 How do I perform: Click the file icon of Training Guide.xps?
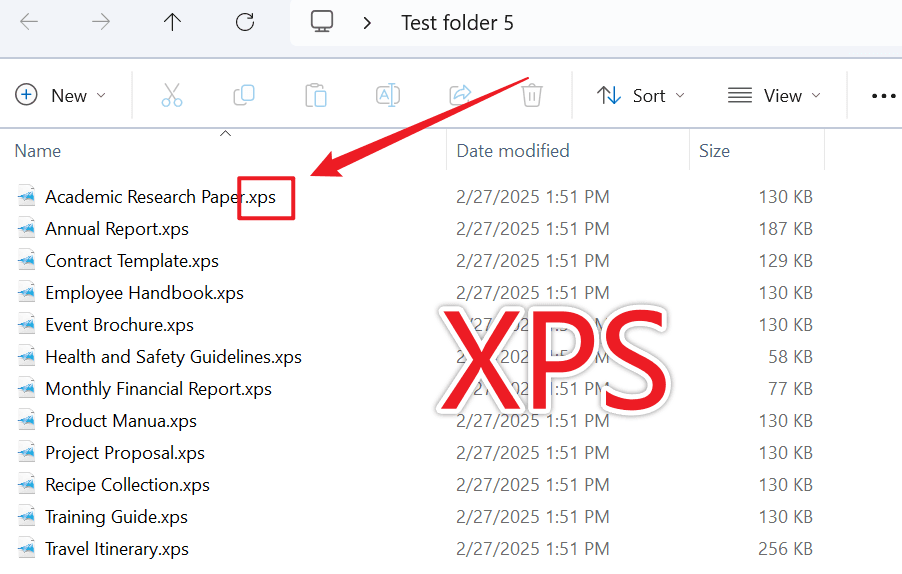pos(26,517)
